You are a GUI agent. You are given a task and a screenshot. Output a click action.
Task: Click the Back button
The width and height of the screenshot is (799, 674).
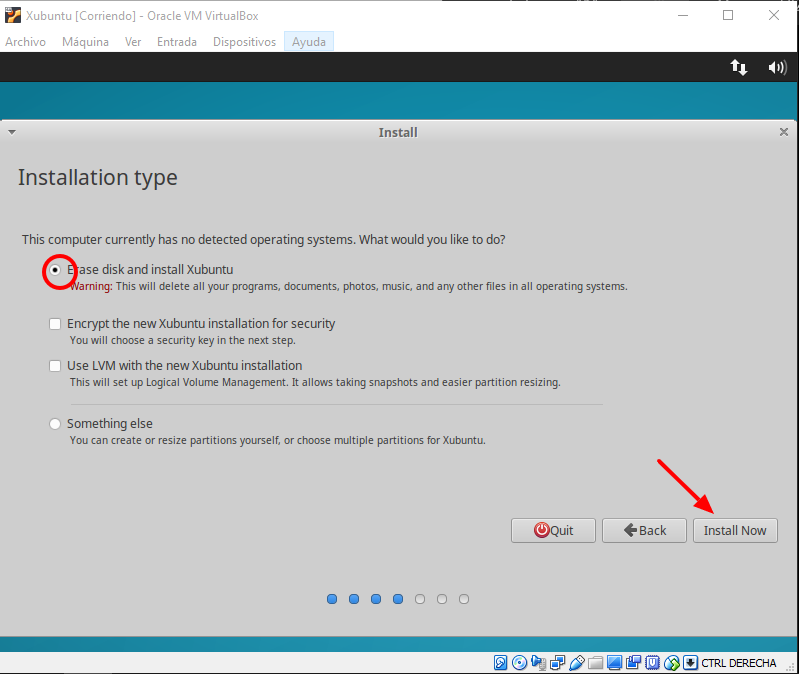pyautogui.click(x=644, y=530)
